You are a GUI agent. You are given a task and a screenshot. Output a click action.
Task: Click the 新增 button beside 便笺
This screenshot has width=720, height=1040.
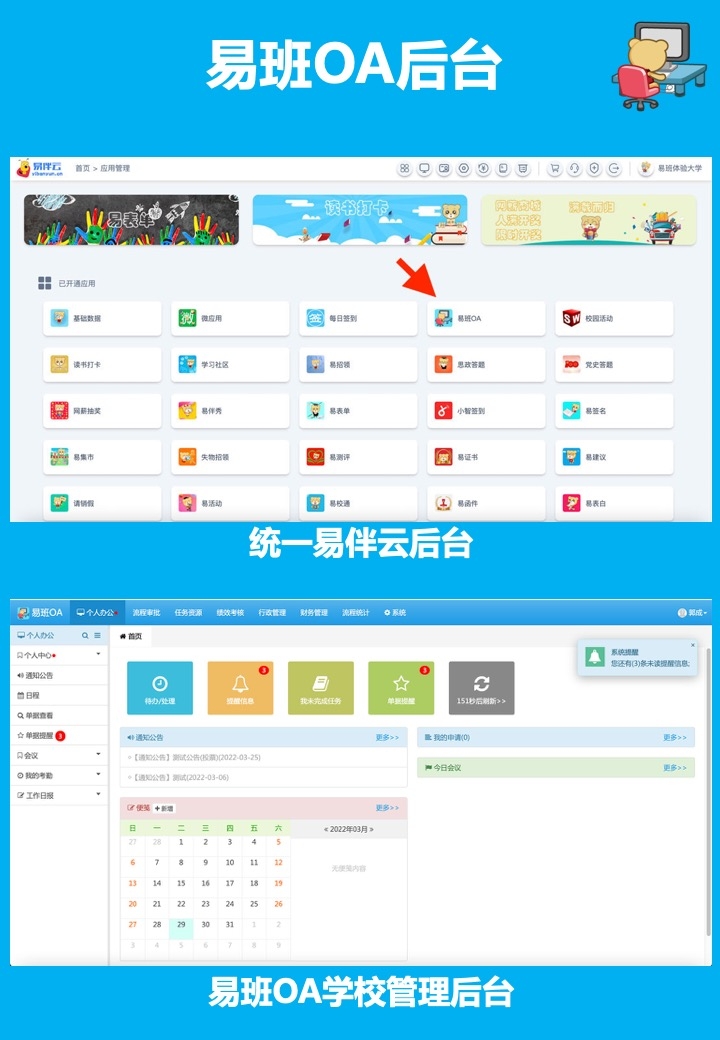pyautogui.click(x=164, y=808)
